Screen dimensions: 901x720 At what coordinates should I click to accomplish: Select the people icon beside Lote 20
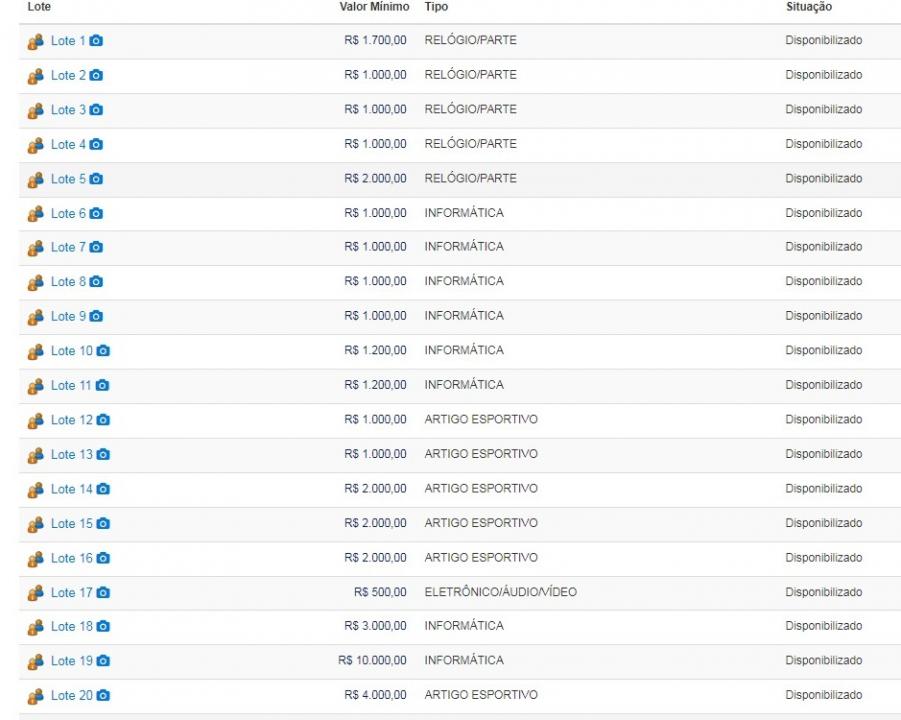pos(36,696)
